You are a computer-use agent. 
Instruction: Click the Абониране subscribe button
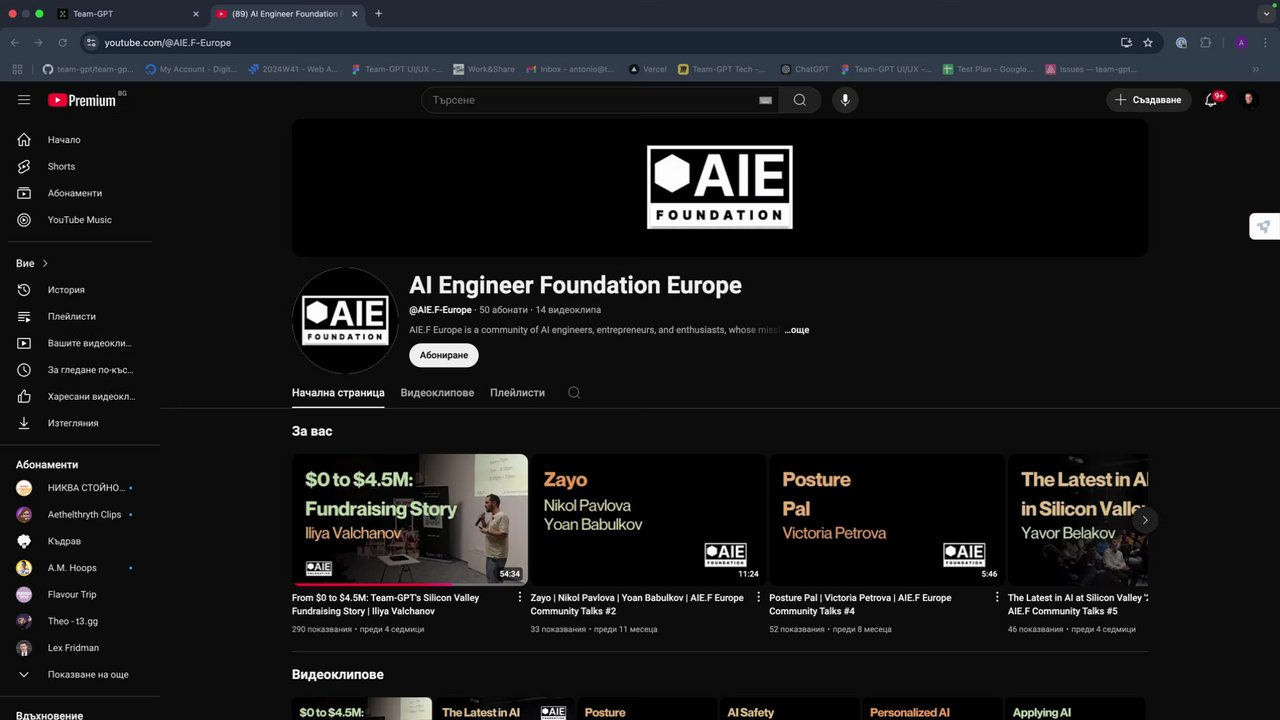(444, 355)
